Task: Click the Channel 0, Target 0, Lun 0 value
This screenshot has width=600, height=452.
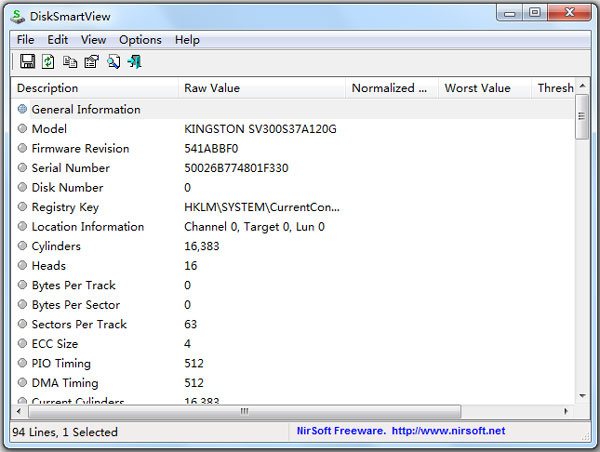Action: pos(254,227)
